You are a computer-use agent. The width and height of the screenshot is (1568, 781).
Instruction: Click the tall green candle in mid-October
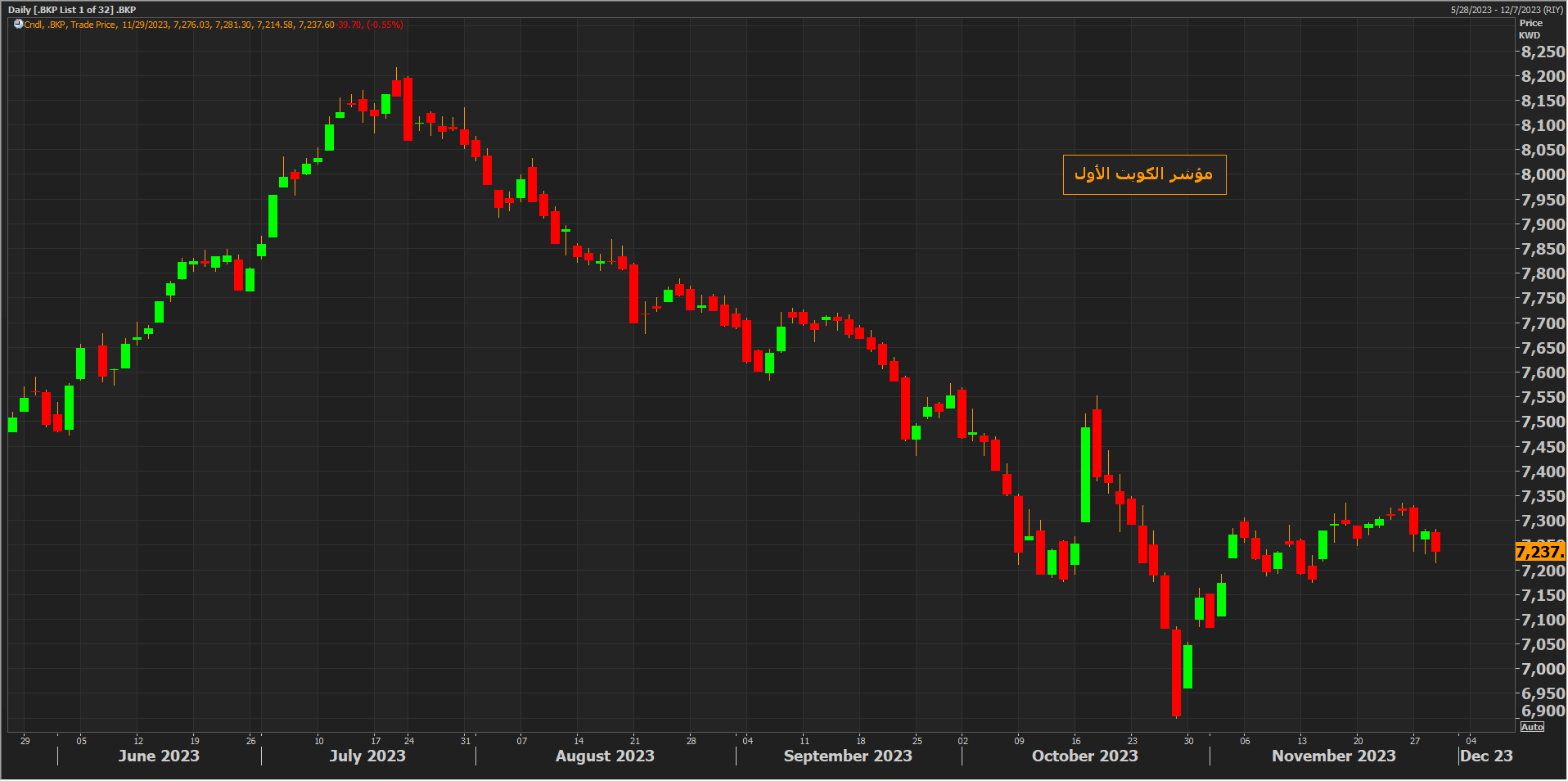(1085, 475)
